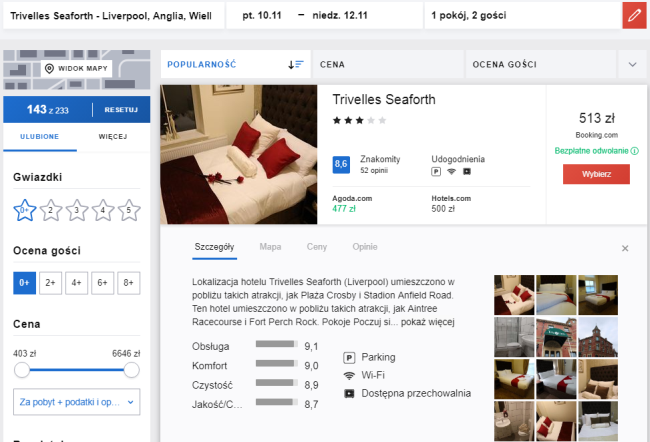This screenshot has width=650, height=442.
Task: Click the right handle of price slider
Action: [131, 370]
